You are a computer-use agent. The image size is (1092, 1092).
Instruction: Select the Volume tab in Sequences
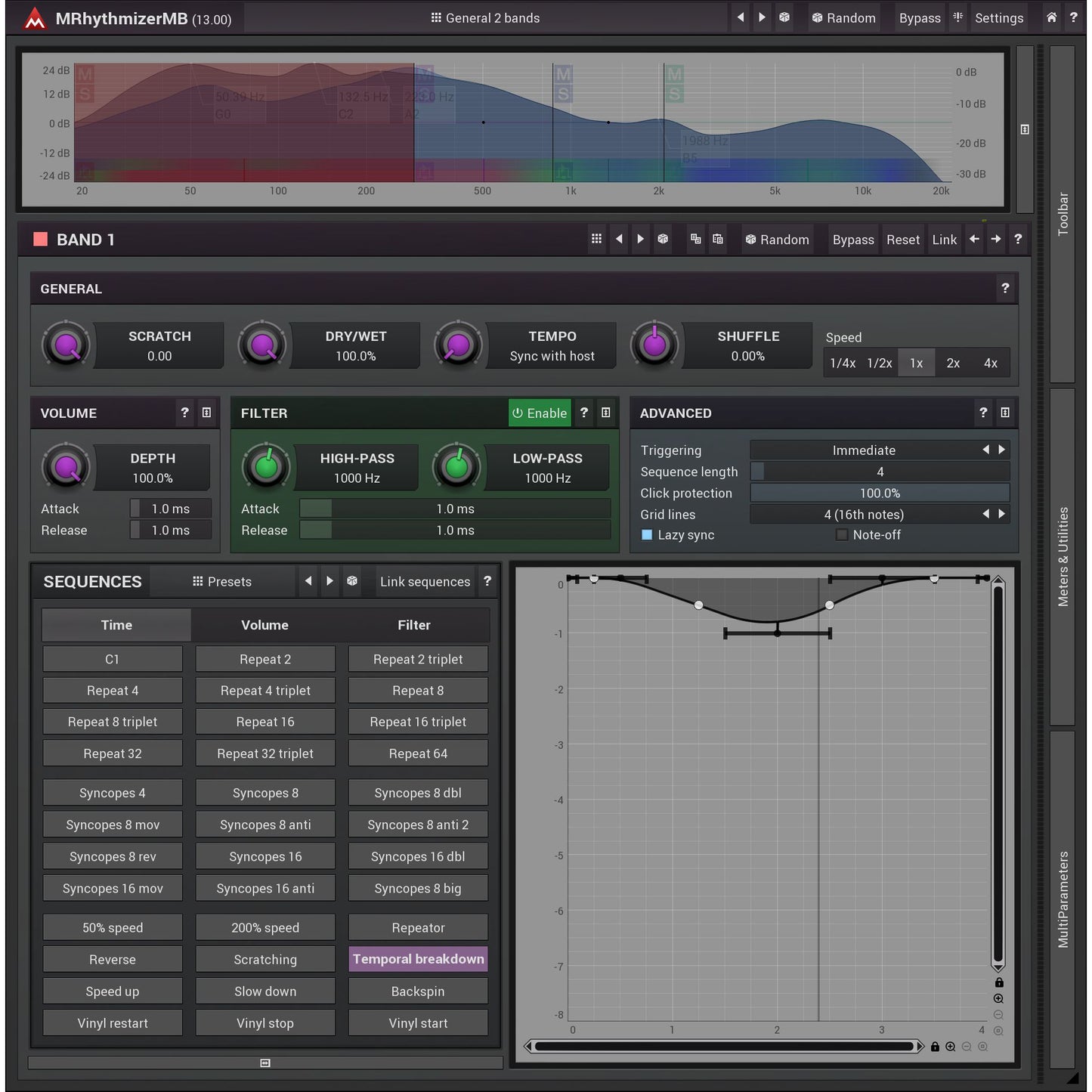(x=264, y=625)
